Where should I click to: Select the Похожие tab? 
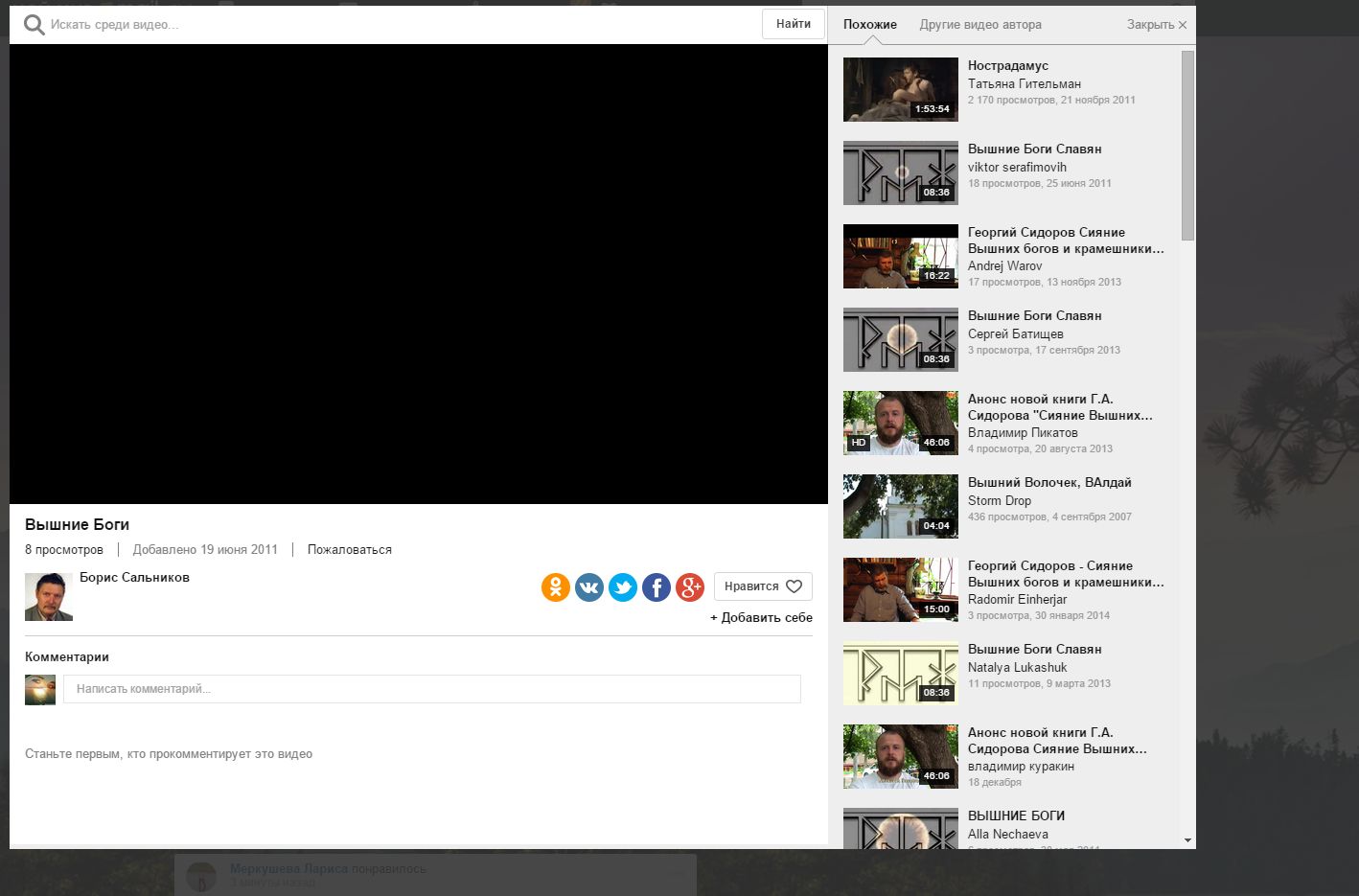(x=870, y=25)
